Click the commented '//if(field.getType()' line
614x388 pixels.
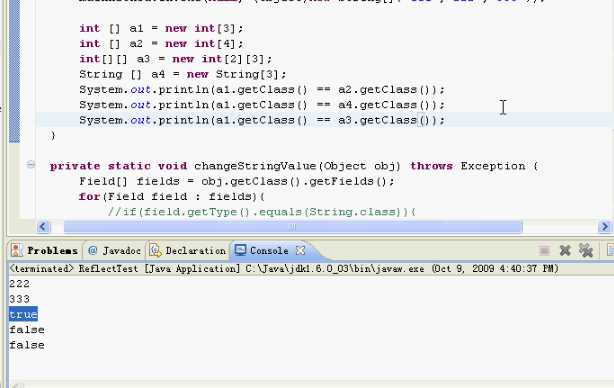click(262, 212)
